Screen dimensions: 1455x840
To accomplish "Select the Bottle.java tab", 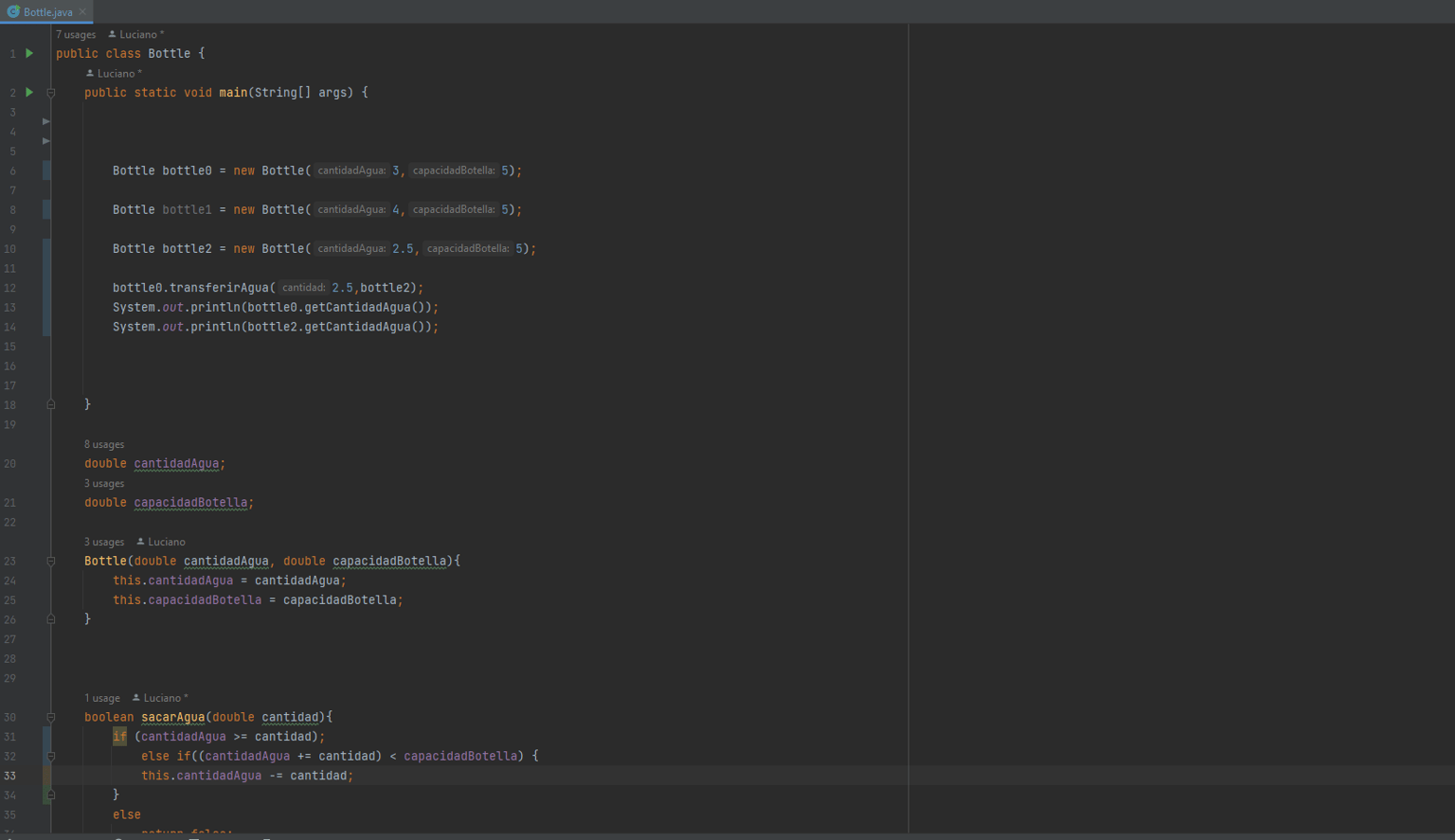I will (x=47, y=11).
